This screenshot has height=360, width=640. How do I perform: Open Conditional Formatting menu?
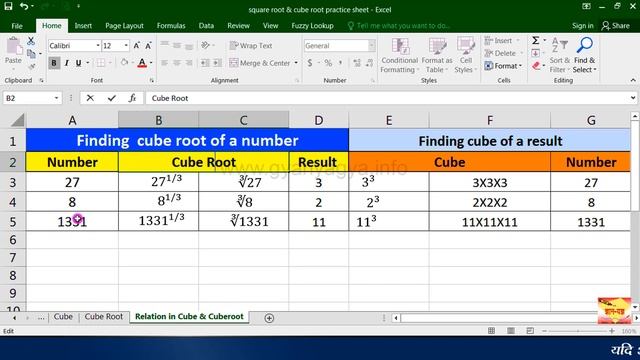[x=399, y=55]
